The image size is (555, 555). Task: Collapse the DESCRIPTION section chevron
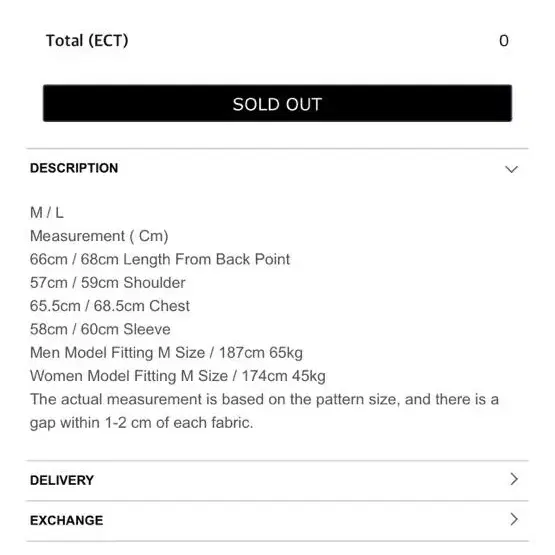(511, 169)
